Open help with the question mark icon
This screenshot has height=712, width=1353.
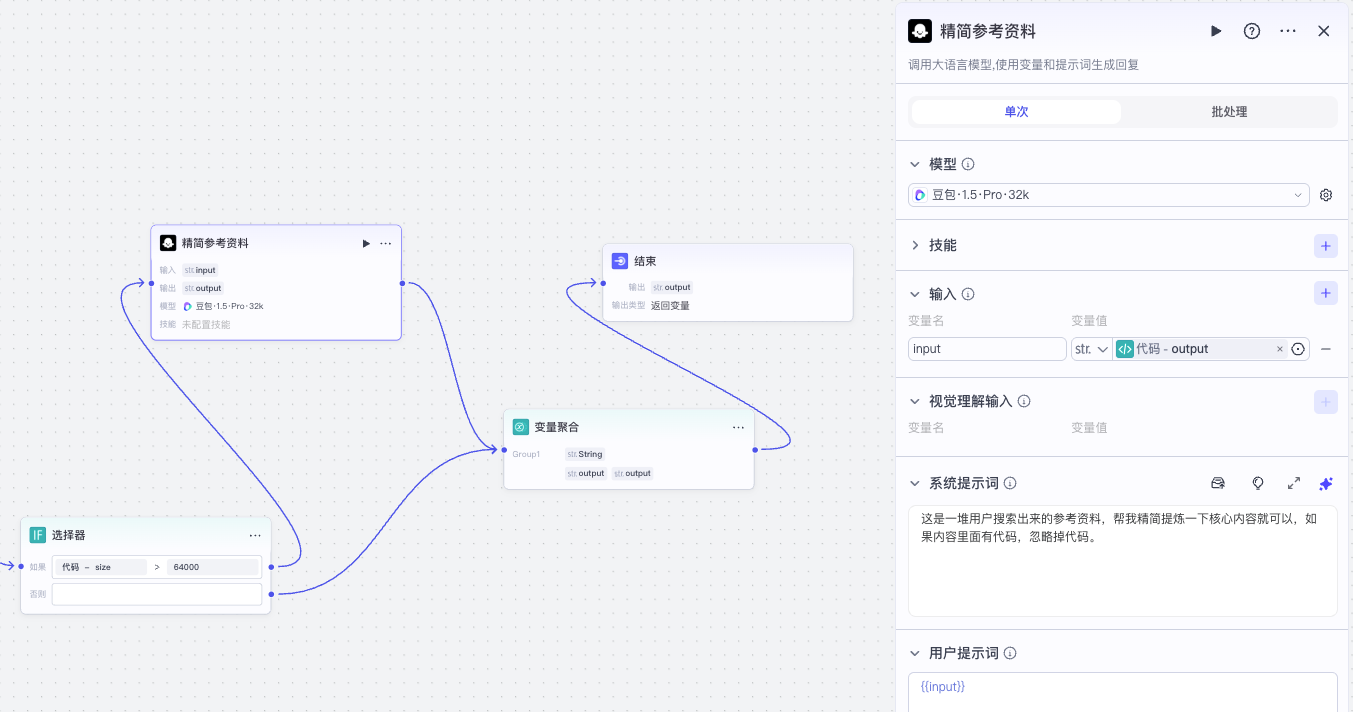point(1251,31)
